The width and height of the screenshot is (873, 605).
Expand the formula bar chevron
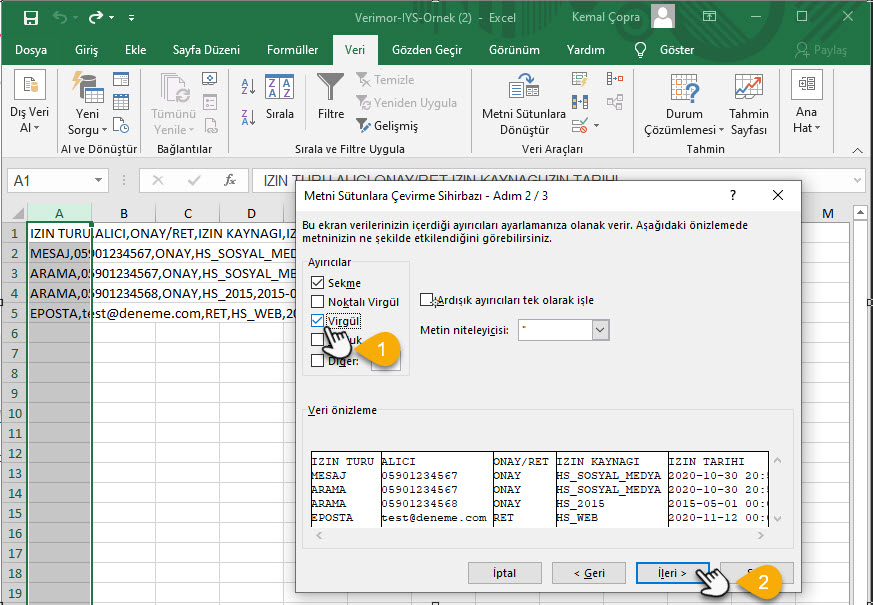(857, 180)
